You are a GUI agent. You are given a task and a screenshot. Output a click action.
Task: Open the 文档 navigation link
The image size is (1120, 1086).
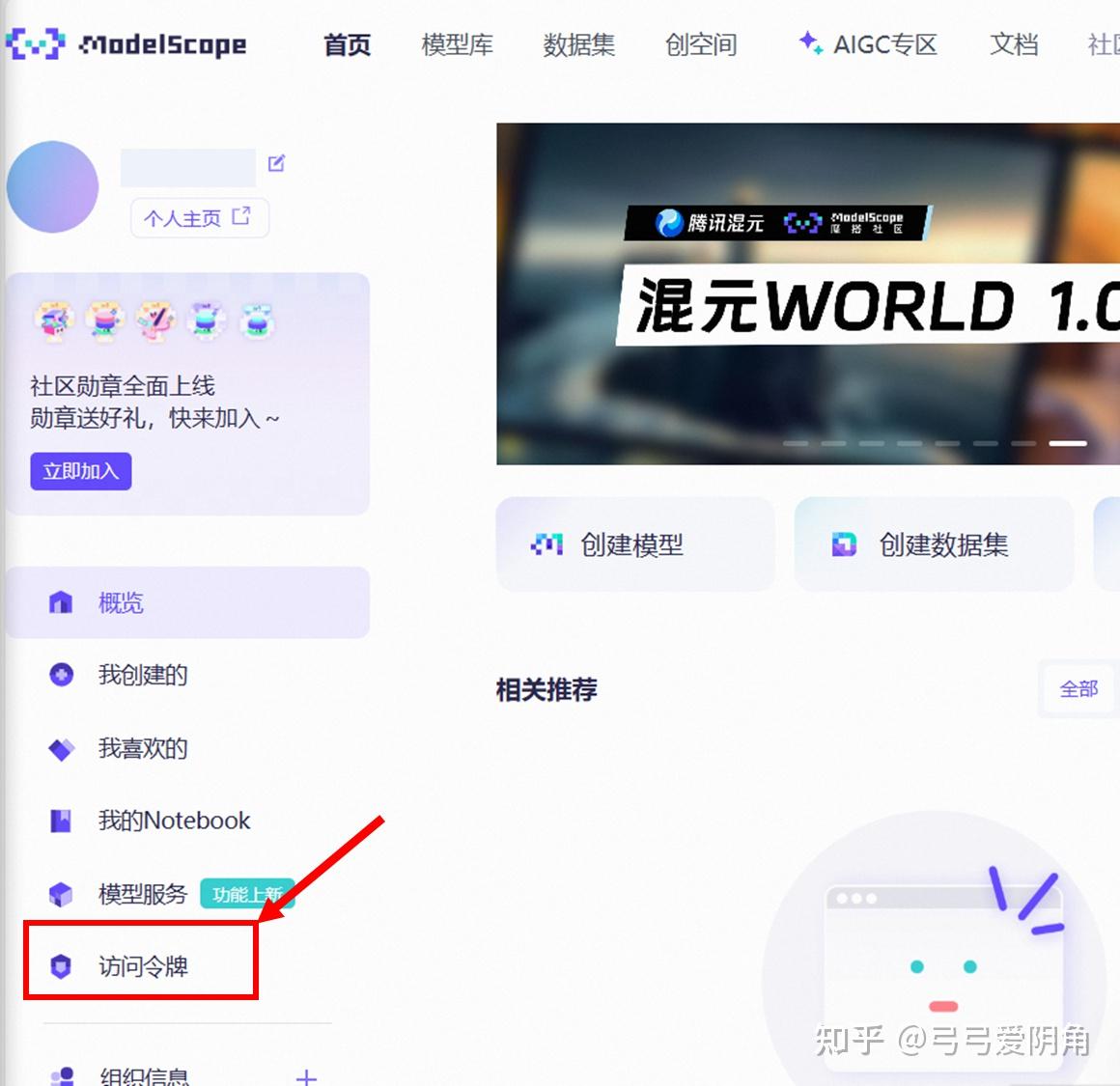[x=1014, y=44]
